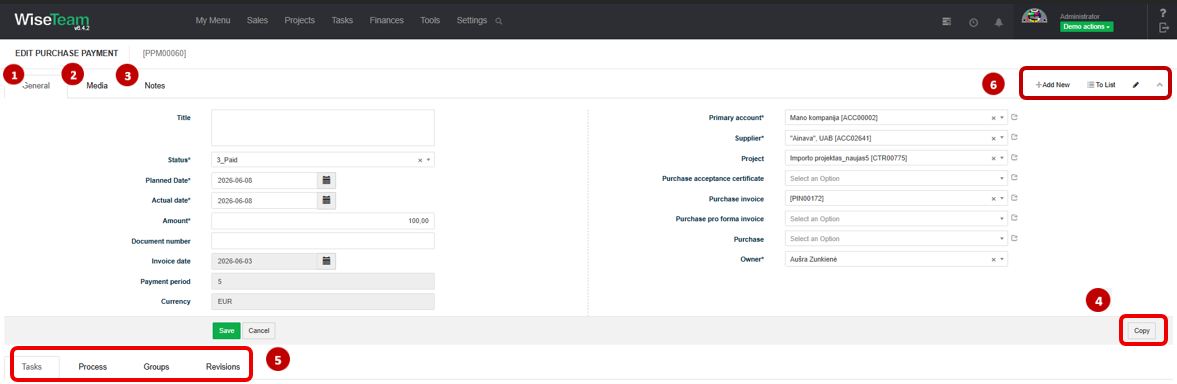Collapse the panel with the up chevron
Image resolution: width=1177 pixels, height=384 pixels.
click(x=1159, y=85)
